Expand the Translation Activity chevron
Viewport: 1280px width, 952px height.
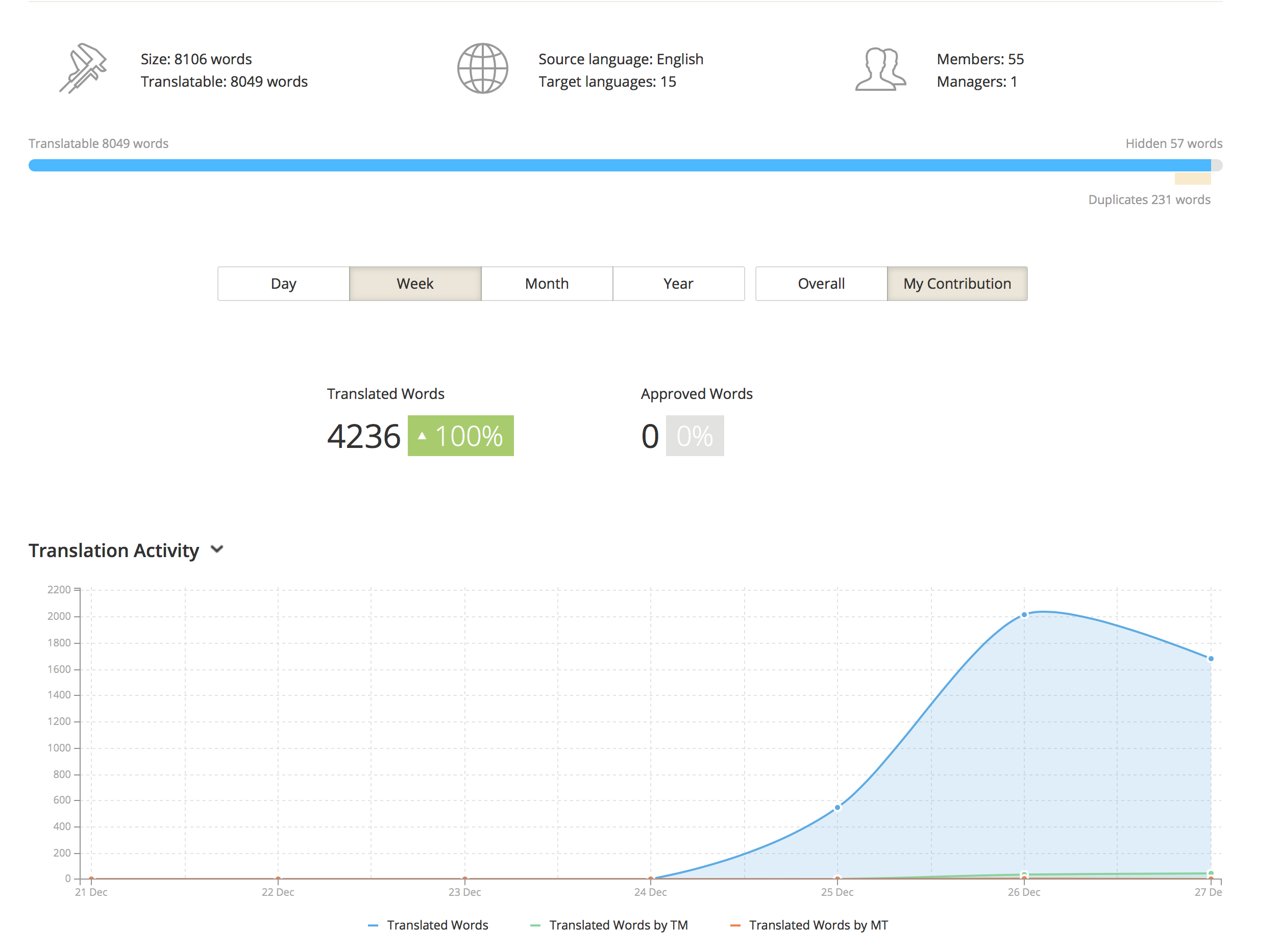(217, 549)
